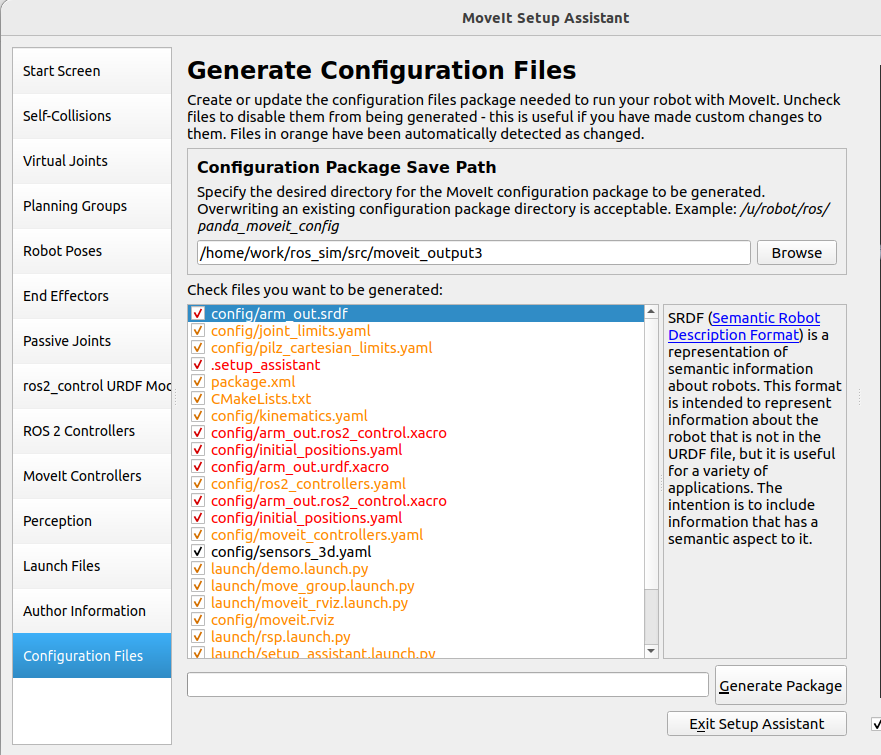The image size is (881, 755).
Task: Toggle config/pilz_cartesian_limits.yaml checkbox
Action: 198,347
